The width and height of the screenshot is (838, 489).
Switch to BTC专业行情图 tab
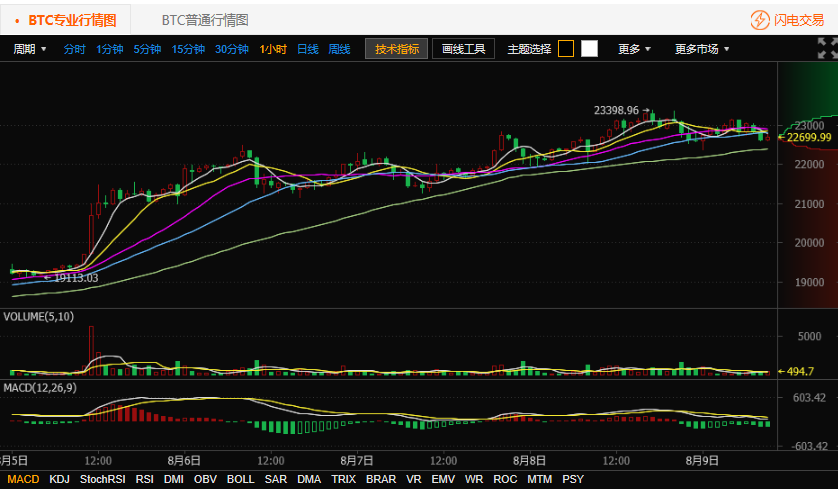(x=65, y=20)
